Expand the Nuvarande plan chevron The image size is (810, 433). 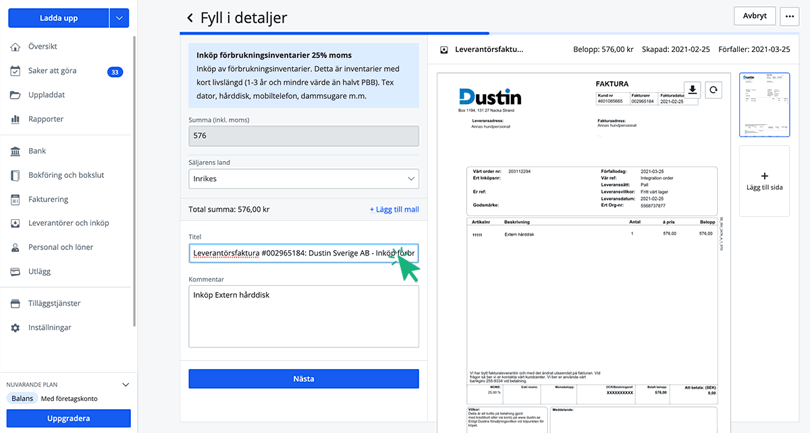125,384
